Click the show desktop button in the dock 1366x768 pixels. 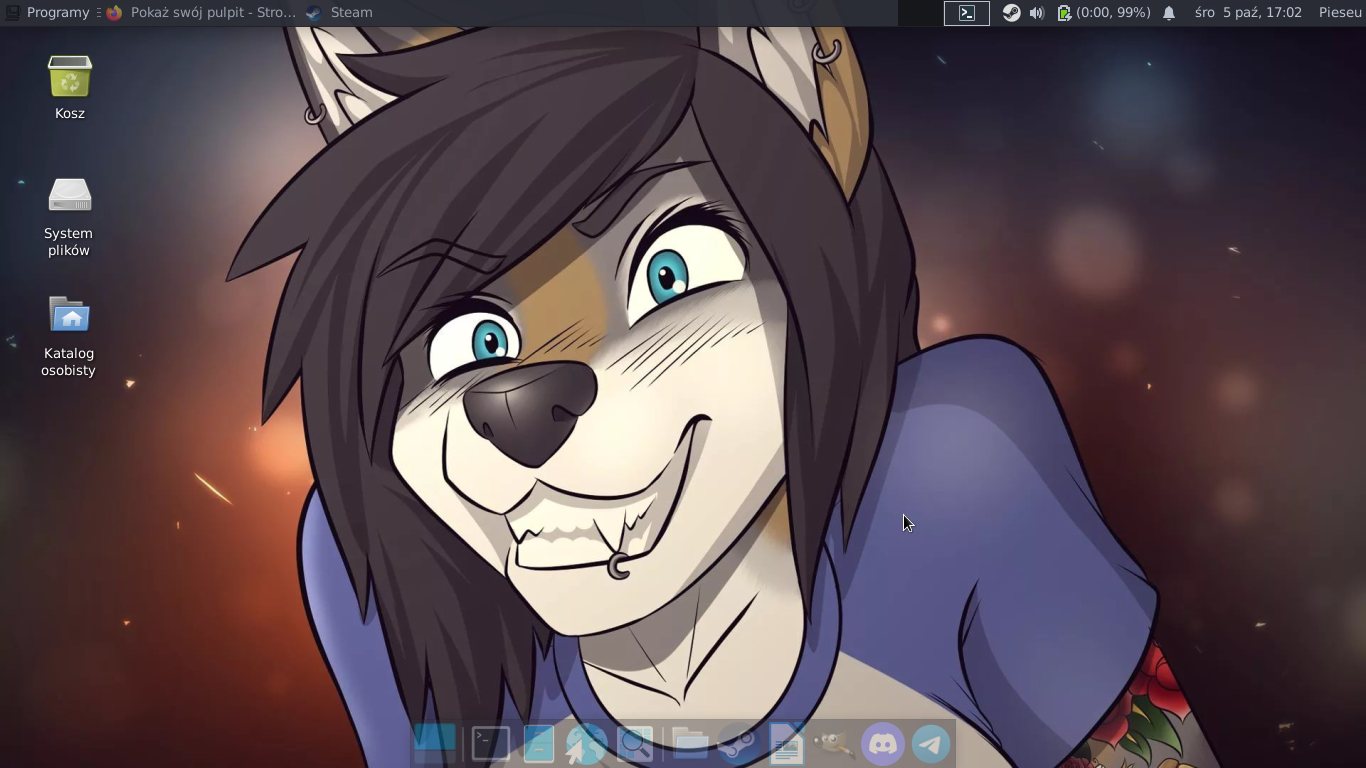tap(434, 744)
